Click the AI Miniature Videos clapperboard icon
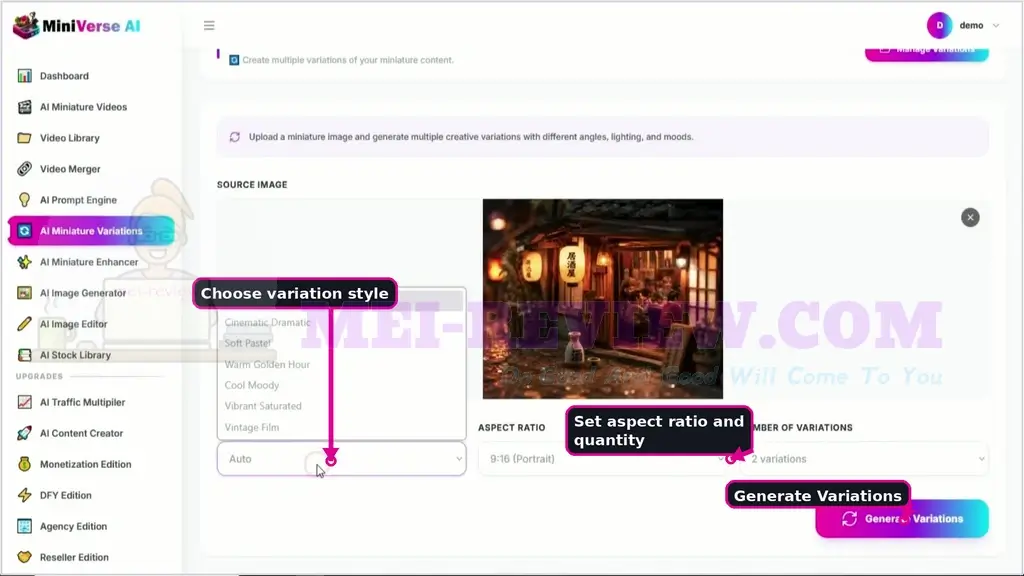Viewport: 1024px width, 576px height. 24,107
